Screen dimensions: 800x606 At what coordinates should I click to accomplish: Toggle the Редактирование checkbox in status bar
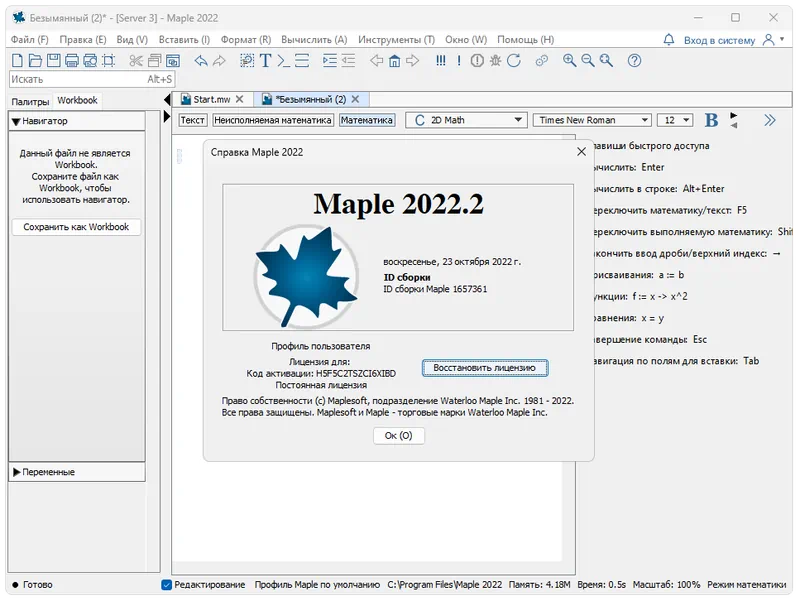pos(166,585)
